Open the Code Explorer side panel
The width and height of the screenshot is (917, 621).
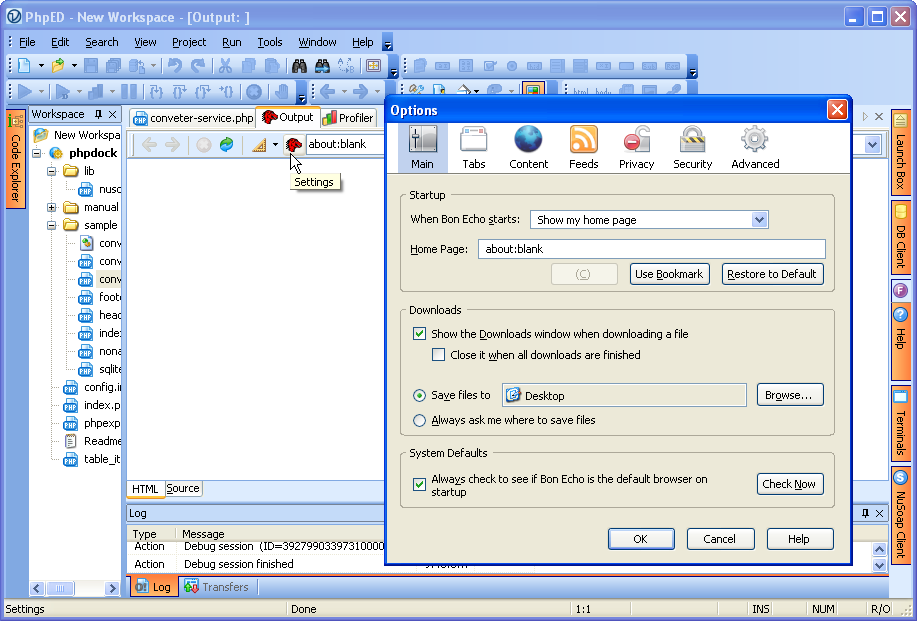click(x=16, y=158)
